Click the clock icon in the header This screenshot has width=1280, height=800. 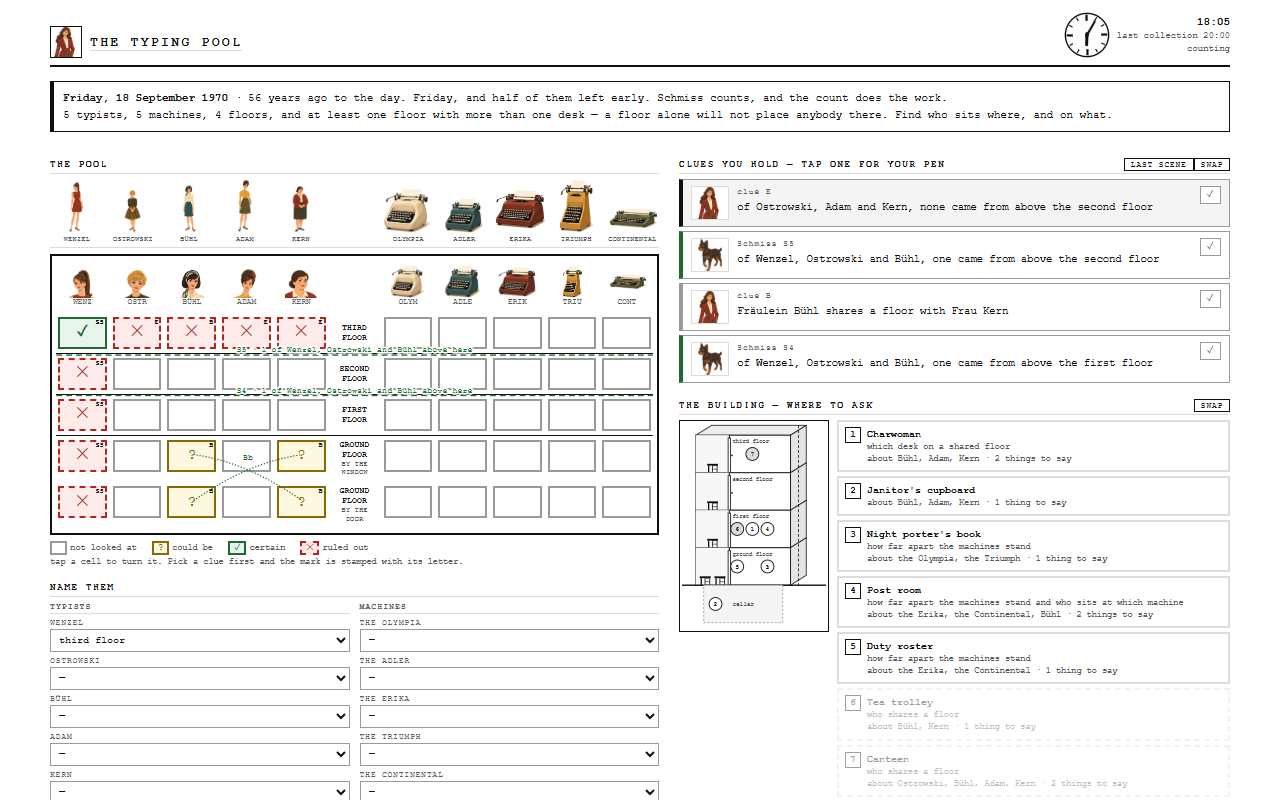coord(1087,35)
